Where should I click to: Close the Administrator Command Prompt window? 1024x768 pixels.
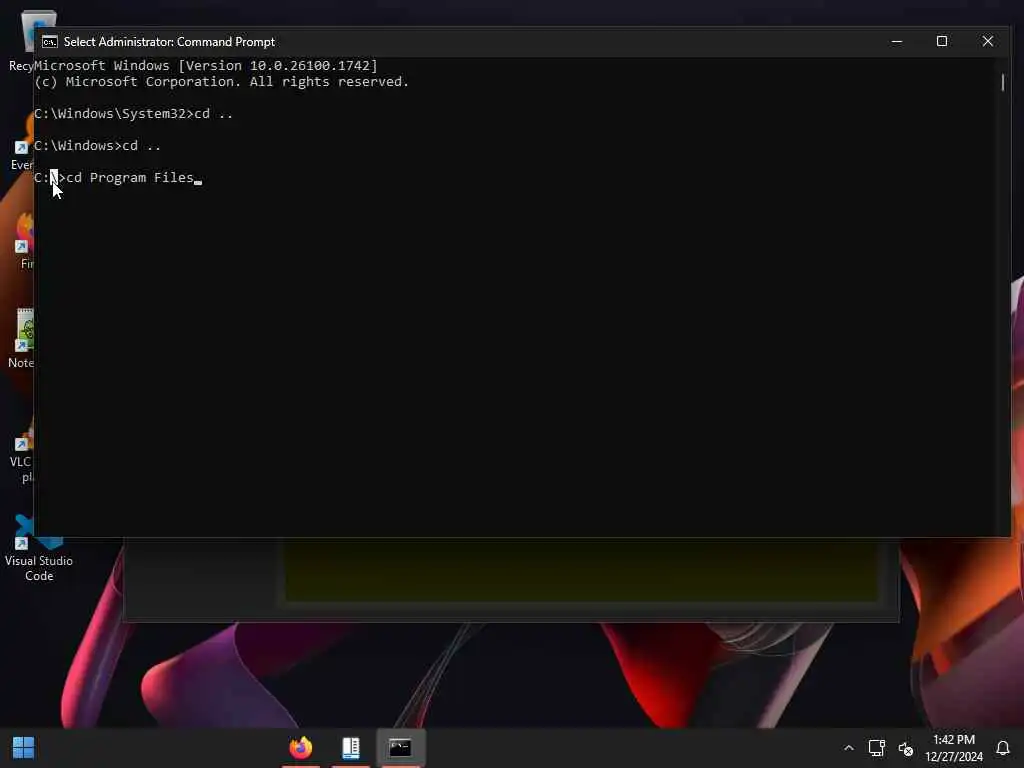coord(987,41)
